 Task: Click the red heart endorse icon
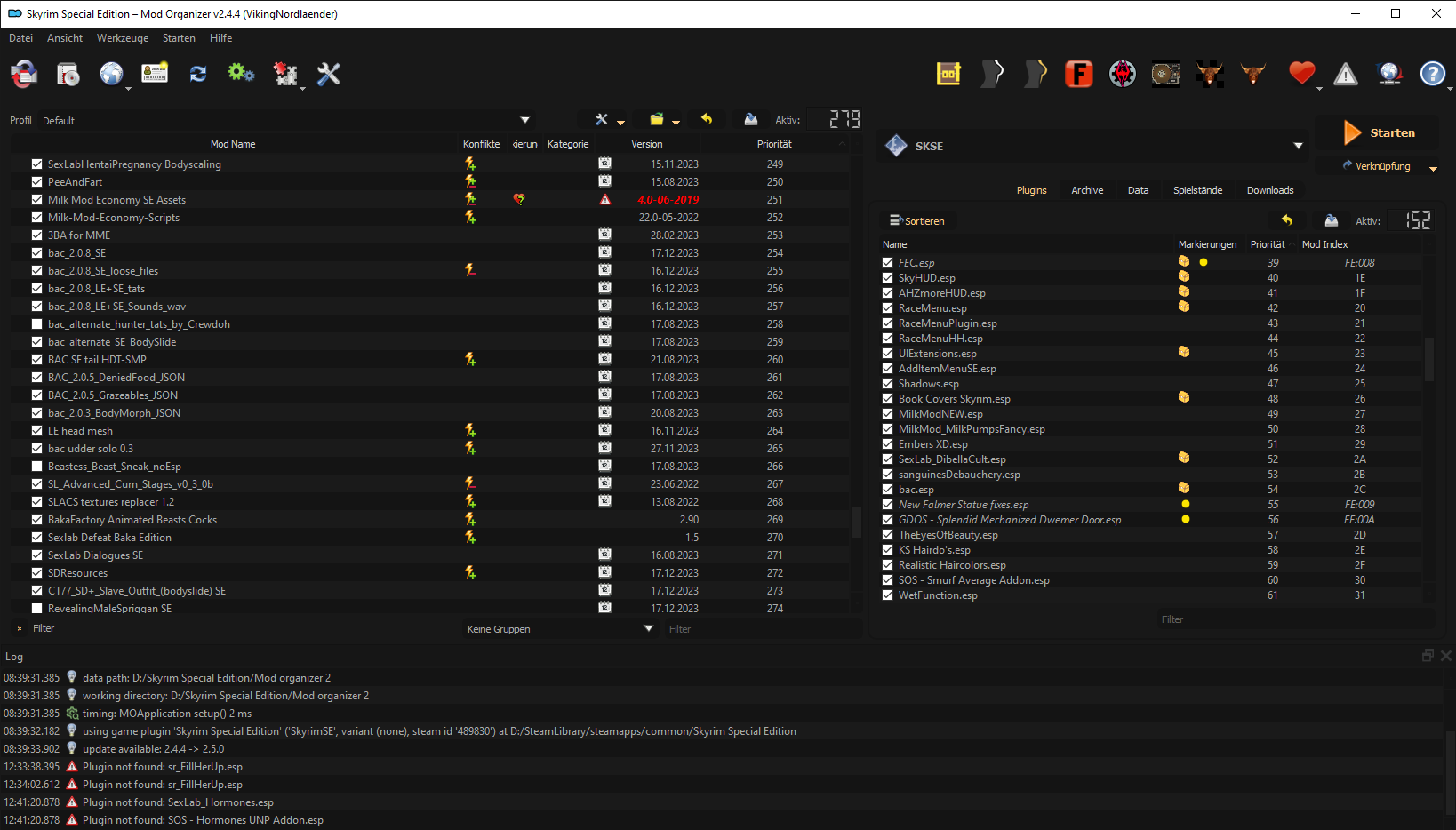[1301, 74]
